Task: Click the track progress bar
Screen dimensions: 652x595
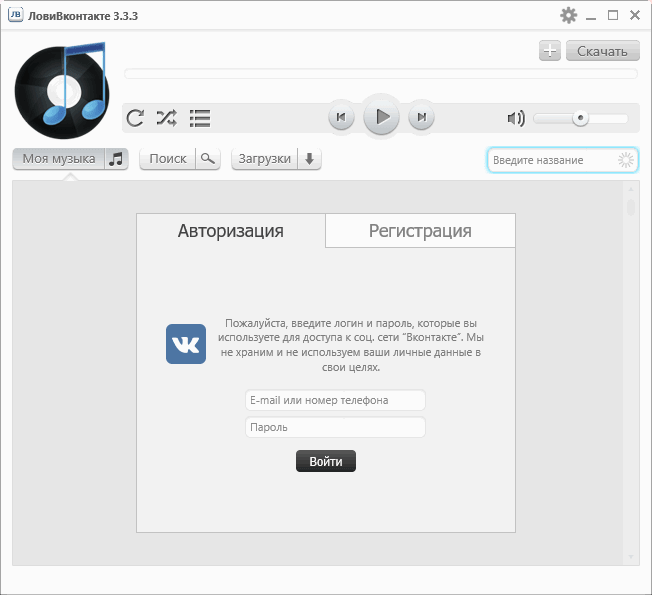Action: [380, 74]
